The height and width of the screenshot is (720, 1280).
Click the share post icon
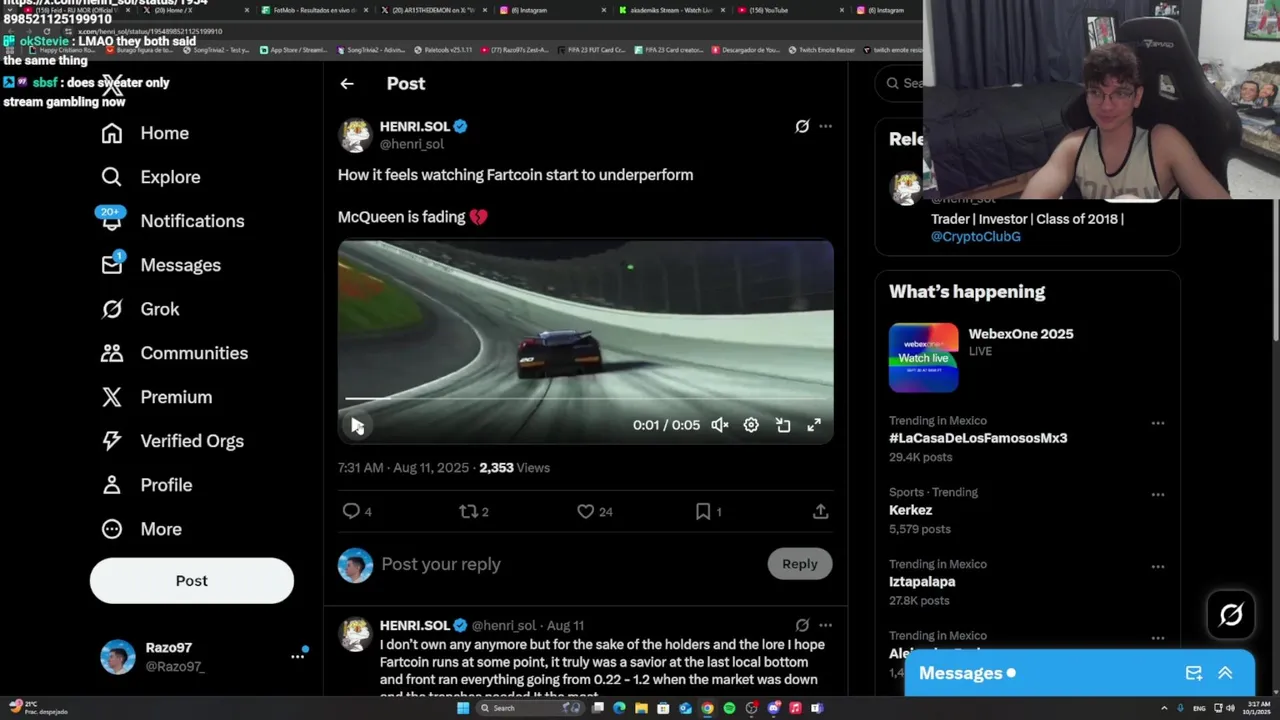point(820,511)
